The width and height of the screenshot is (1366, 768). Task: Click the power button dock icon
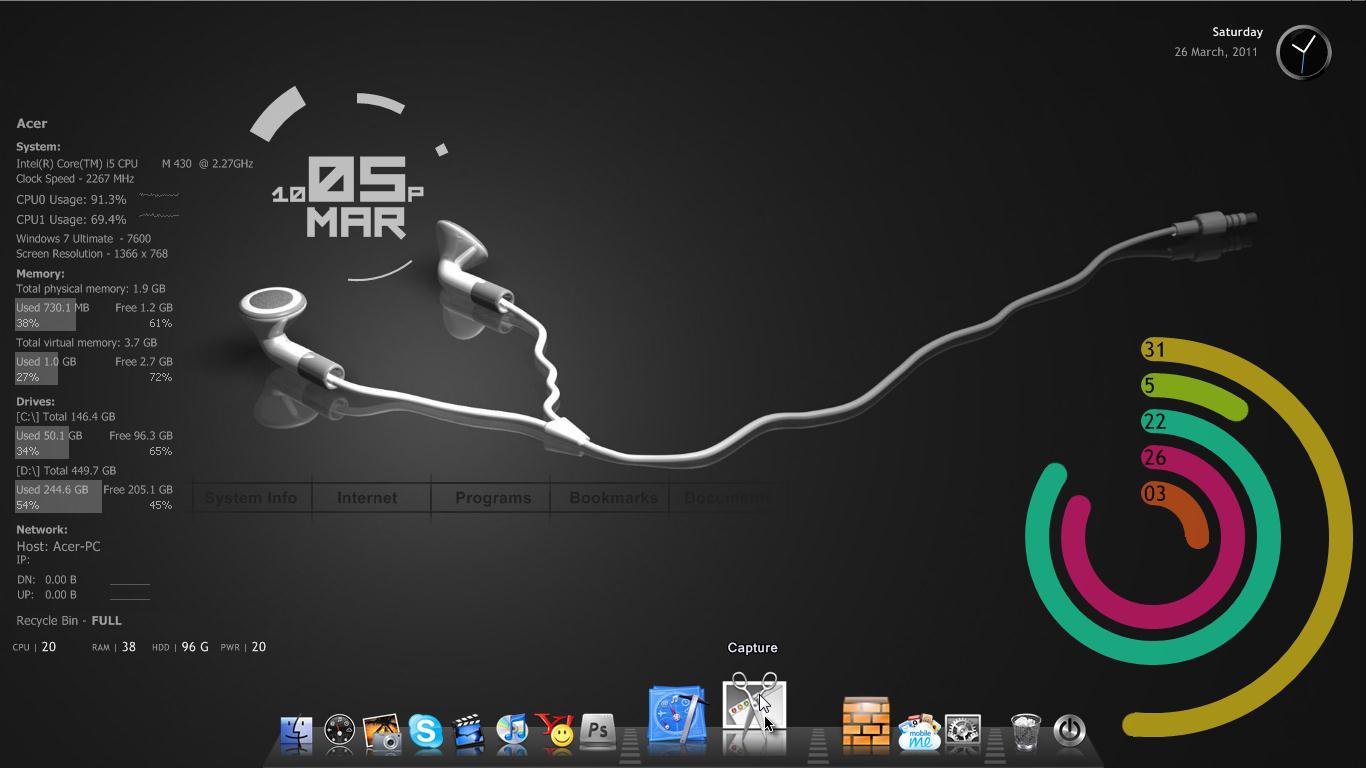click(x=1069, y=731)
